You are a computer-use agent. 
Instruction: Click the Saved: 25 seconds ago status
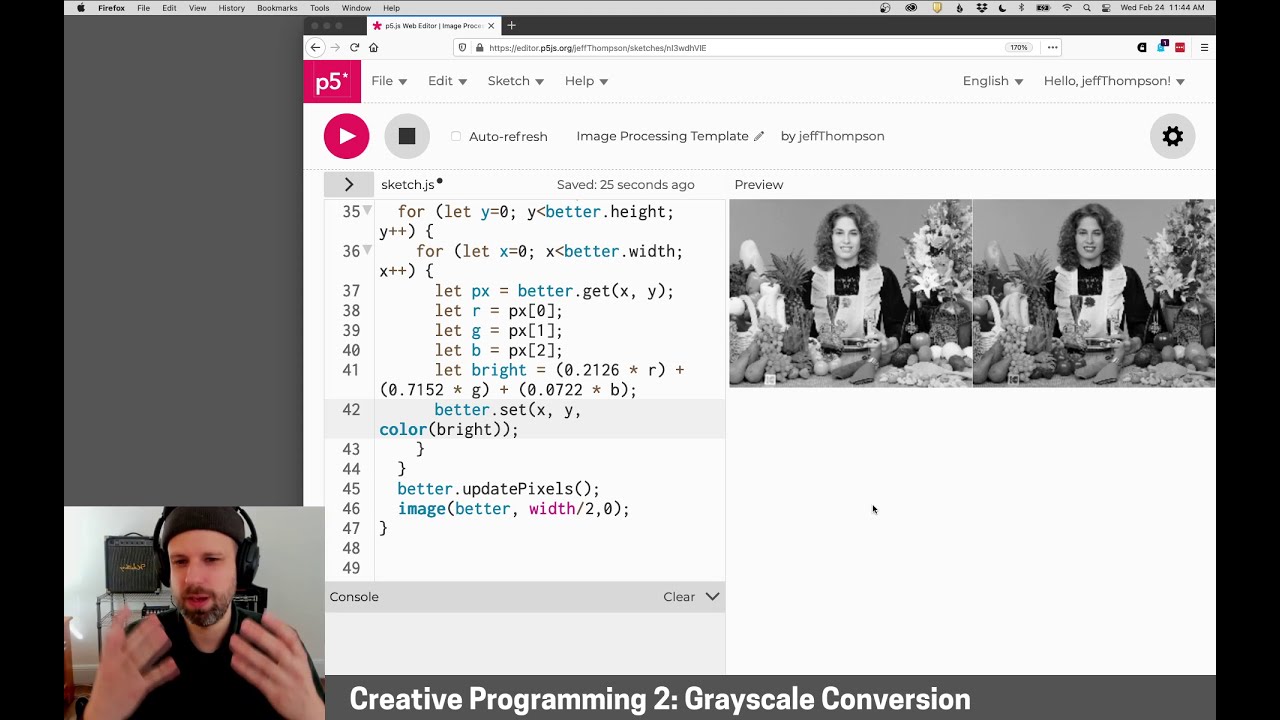pos(625,184)
